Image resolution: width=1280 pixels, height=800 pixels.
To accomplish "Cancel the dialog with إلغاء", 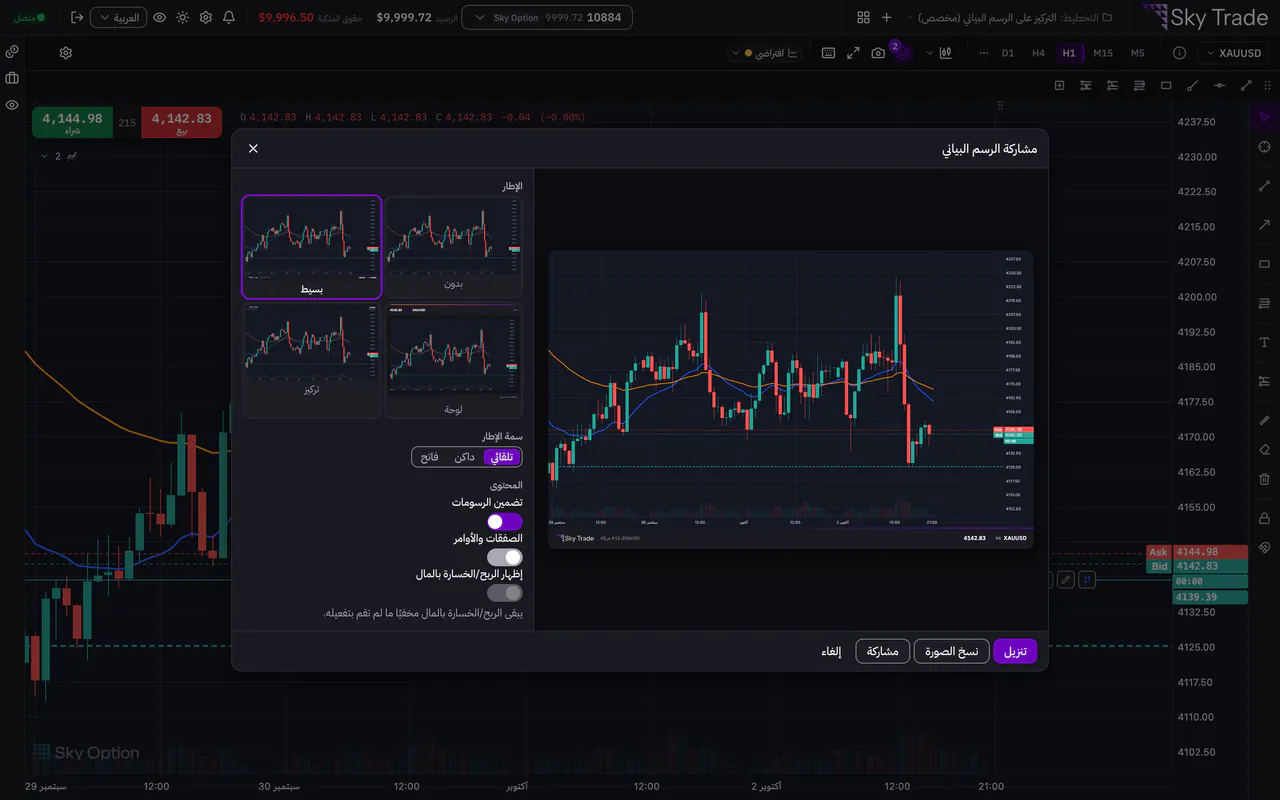I will point(831,651).
